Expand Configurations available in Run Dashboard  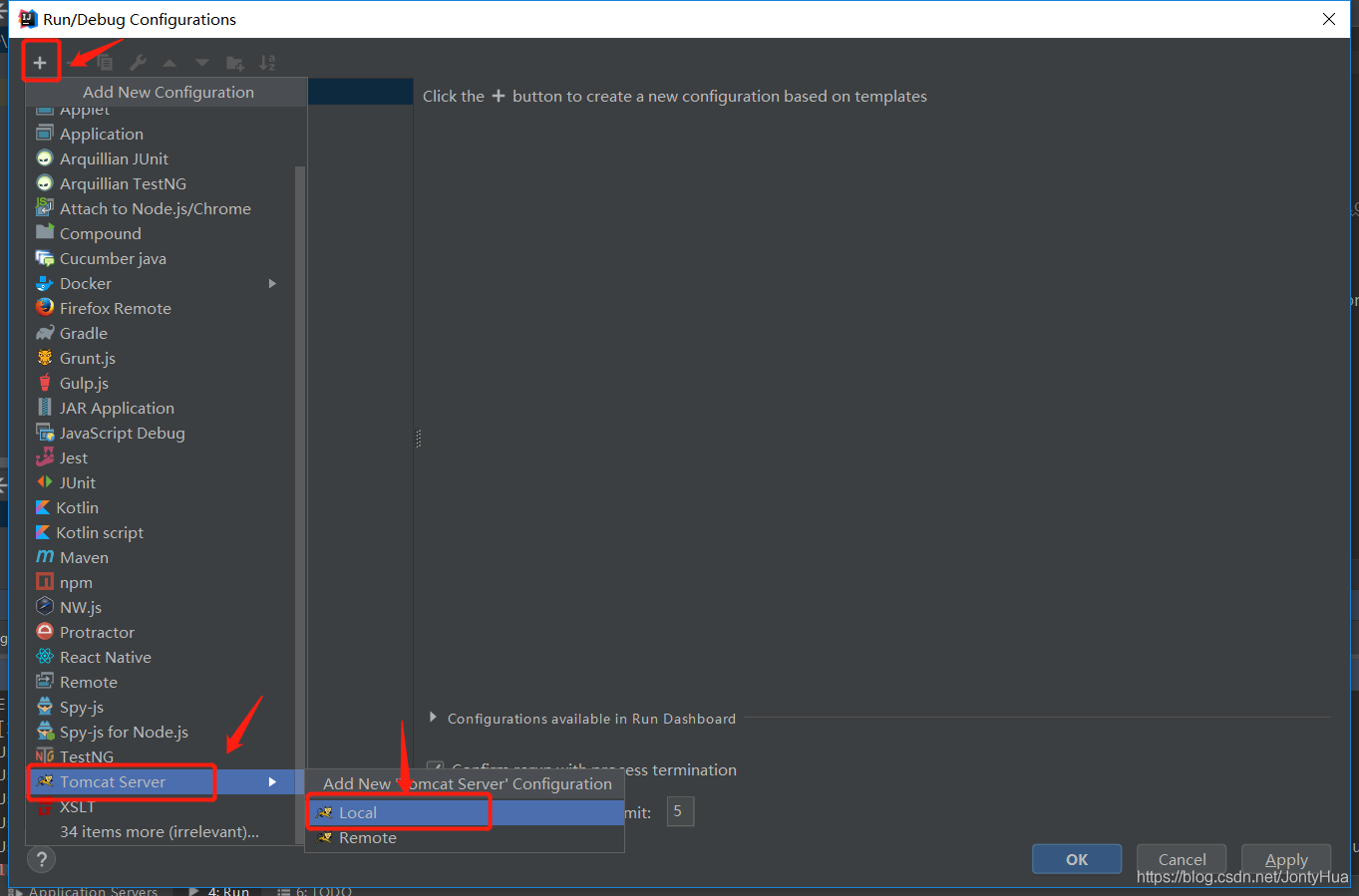click(433, 718)
